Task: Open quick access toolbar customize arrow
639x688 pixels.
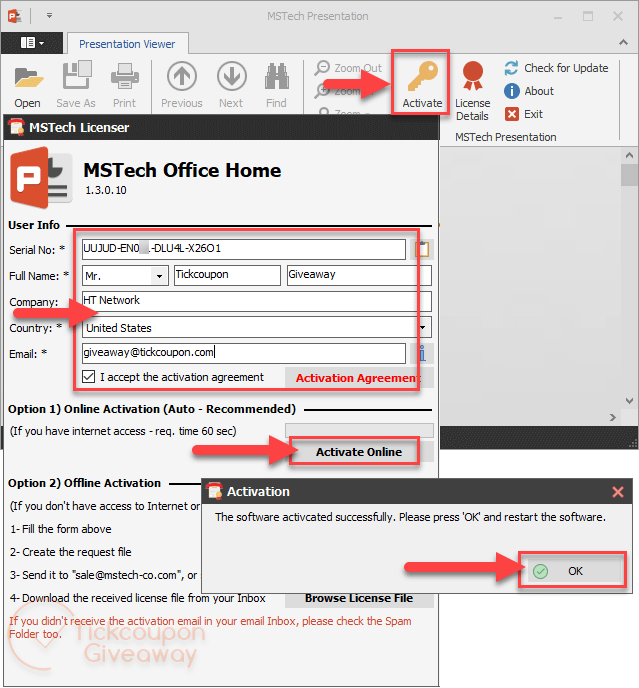Action: click(x=49, y=16)
